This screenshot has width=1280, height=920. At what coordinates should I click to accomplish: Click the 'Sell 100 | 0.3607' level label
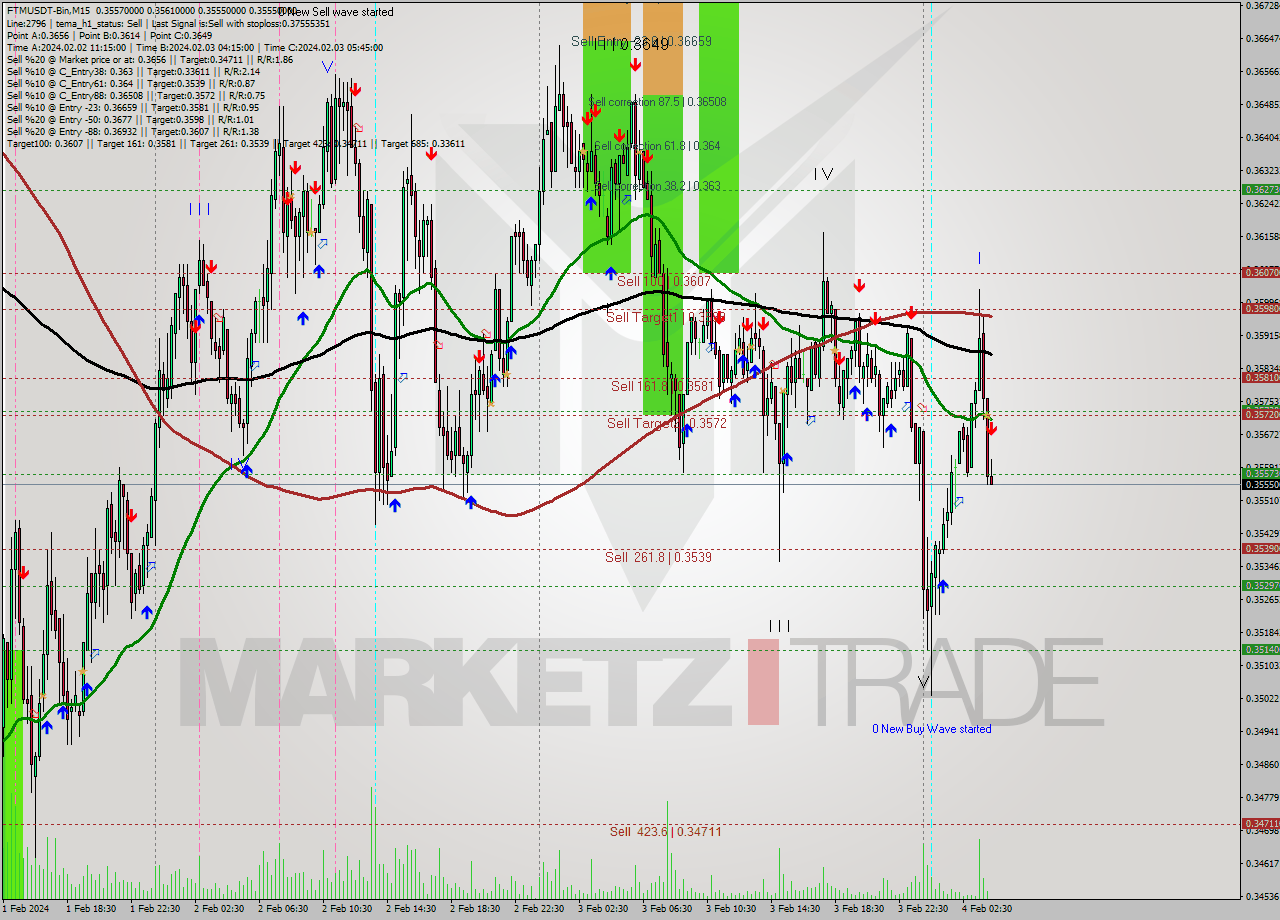(663, 282)
